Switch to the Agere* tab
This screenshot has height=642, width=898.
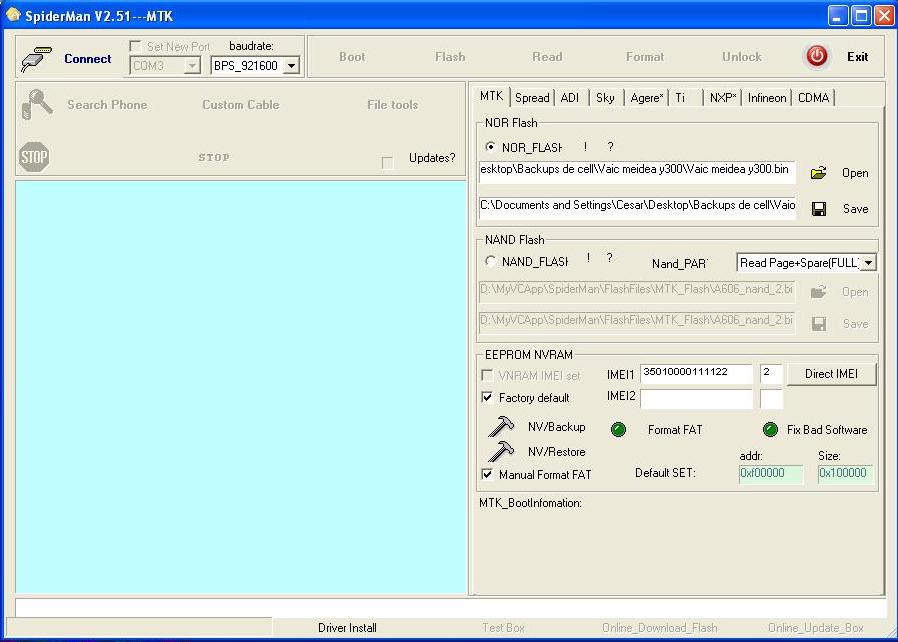point(647,98)
